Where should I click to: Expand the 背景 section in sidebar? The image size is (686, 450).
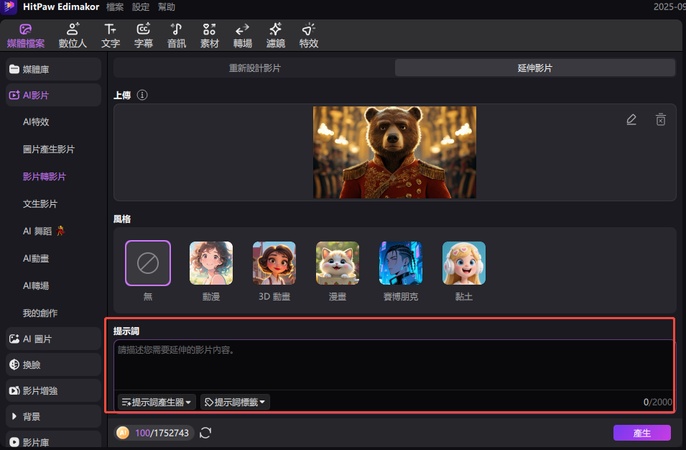click(x=52, y=415)
